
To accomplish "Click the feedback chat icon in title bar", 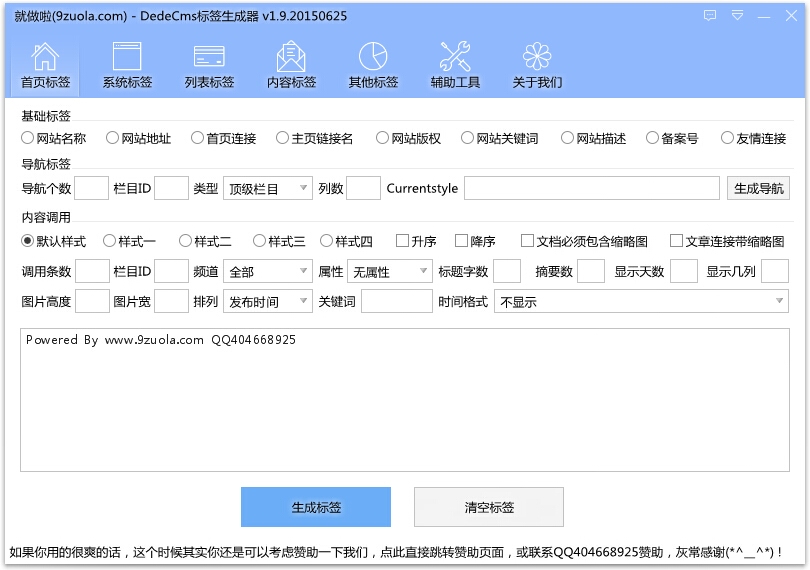I will tap(710, 16).
